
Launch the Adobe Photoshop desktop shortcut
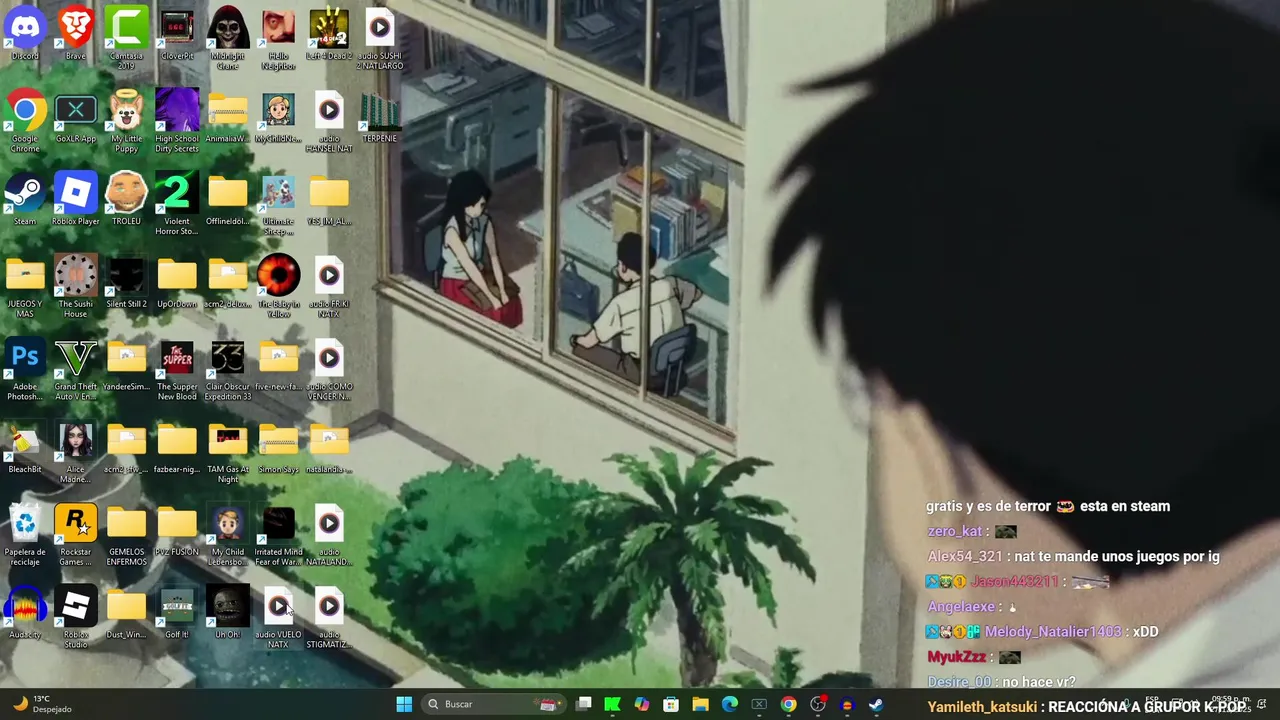[25, 370]
